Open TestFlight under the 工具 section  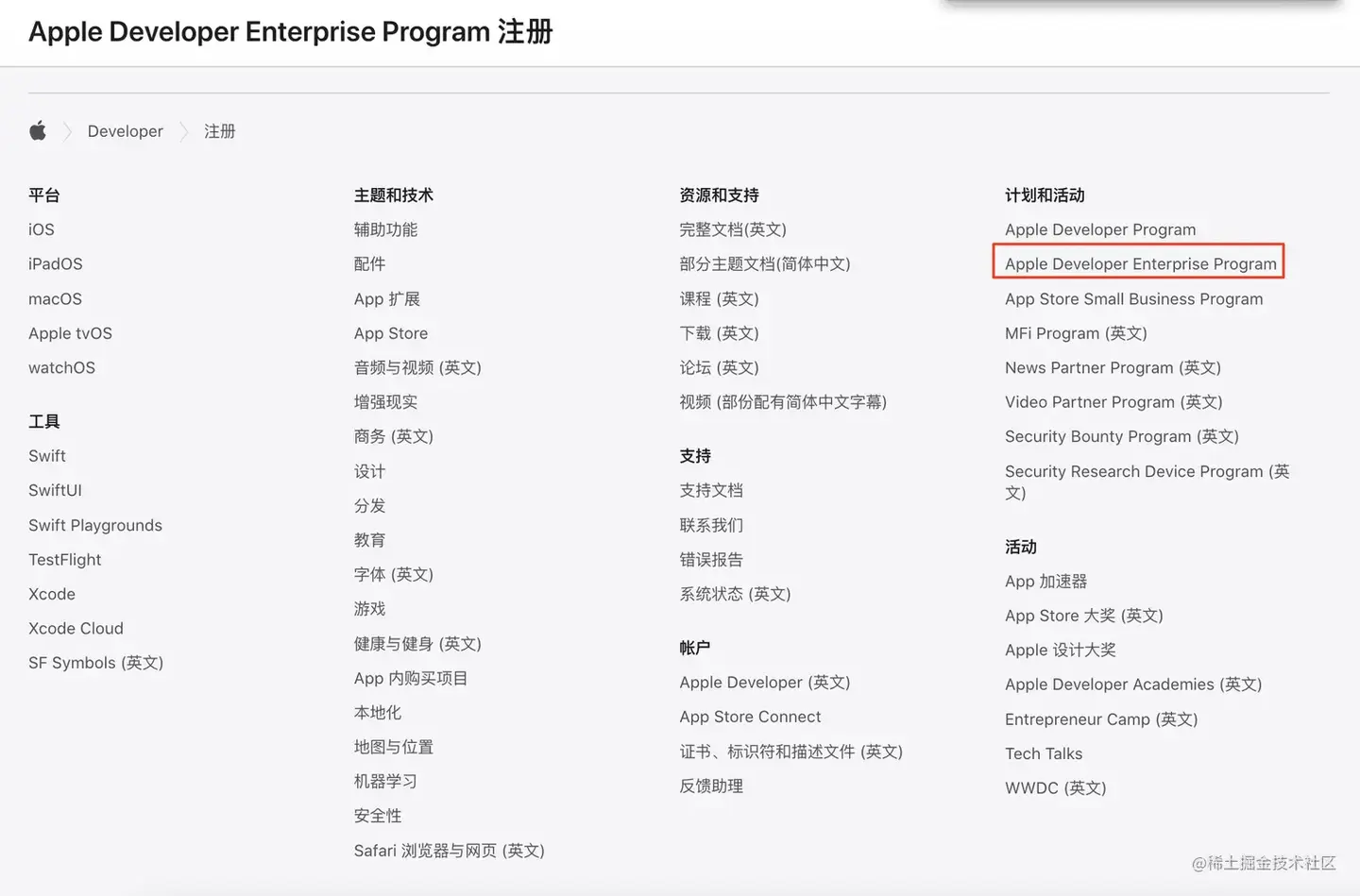pos(64,559)
